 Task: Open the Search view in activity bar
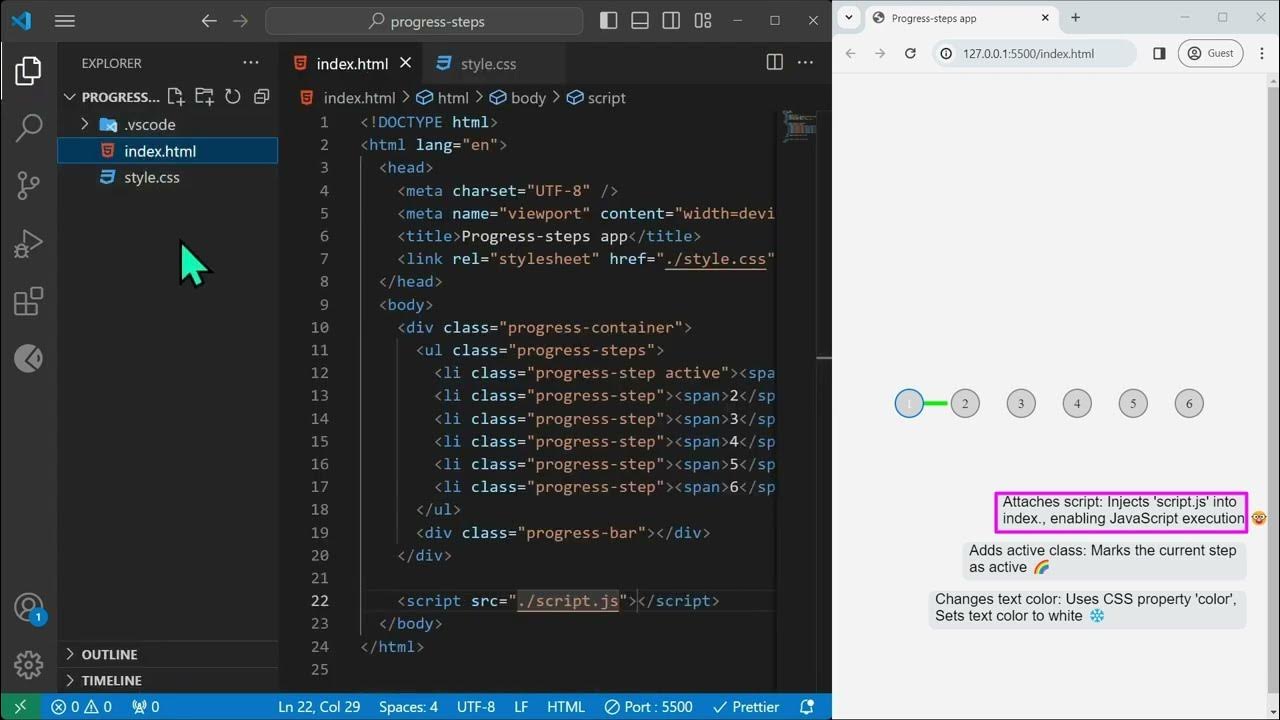(28, 127)
